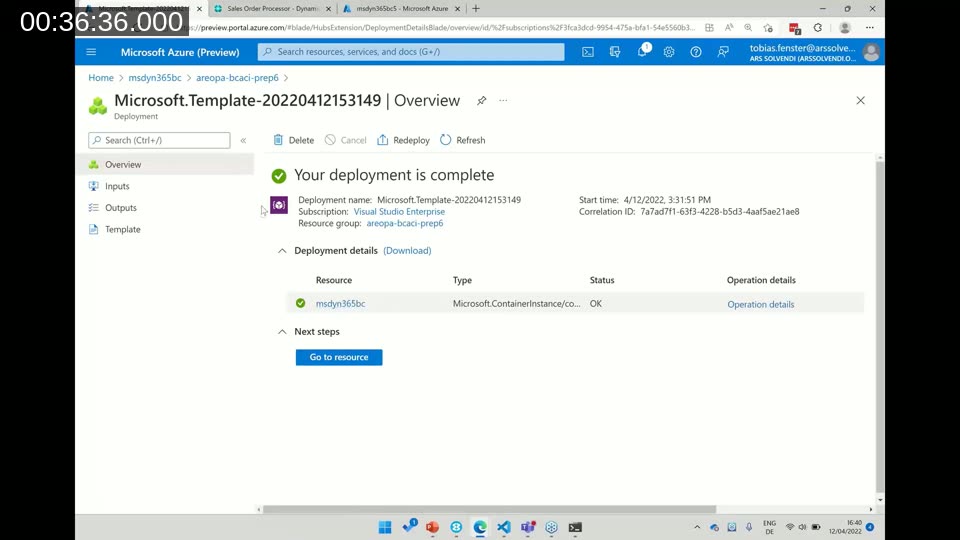Open the terminal app from the taskbar

coord(576,527)
